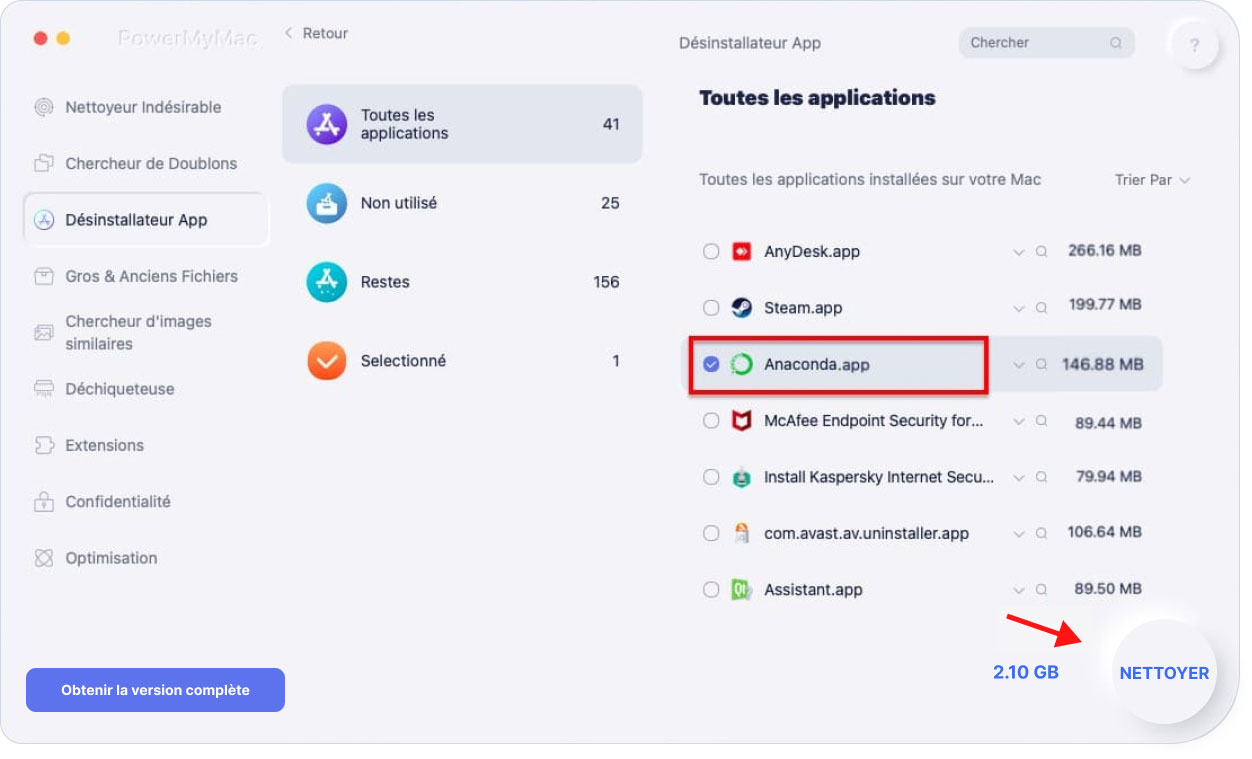Select Steam.app for removal
This screenshot has width=1252, height=759.
[711, 308]
